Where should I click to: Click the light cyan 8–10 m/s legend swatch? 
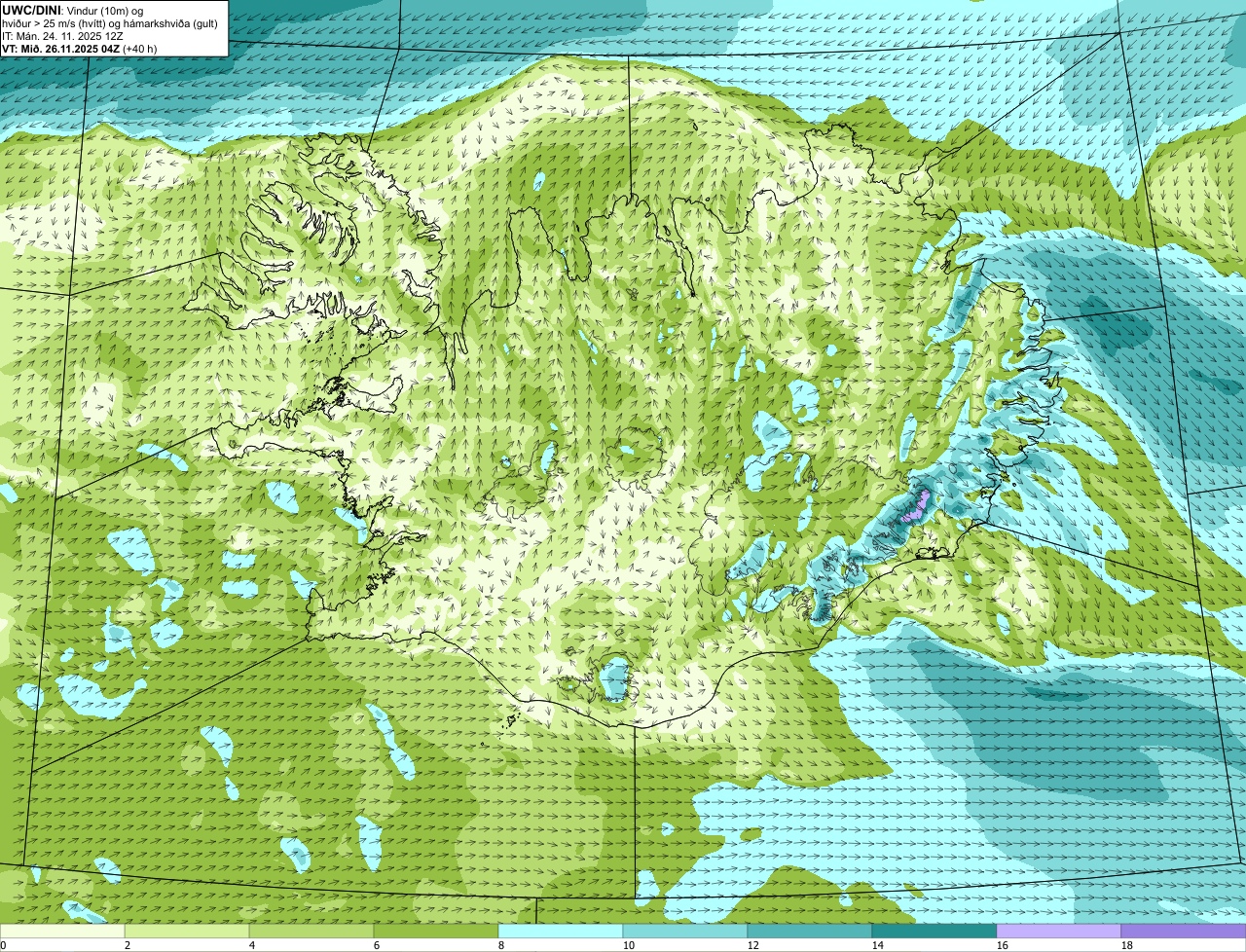point(561,931)
